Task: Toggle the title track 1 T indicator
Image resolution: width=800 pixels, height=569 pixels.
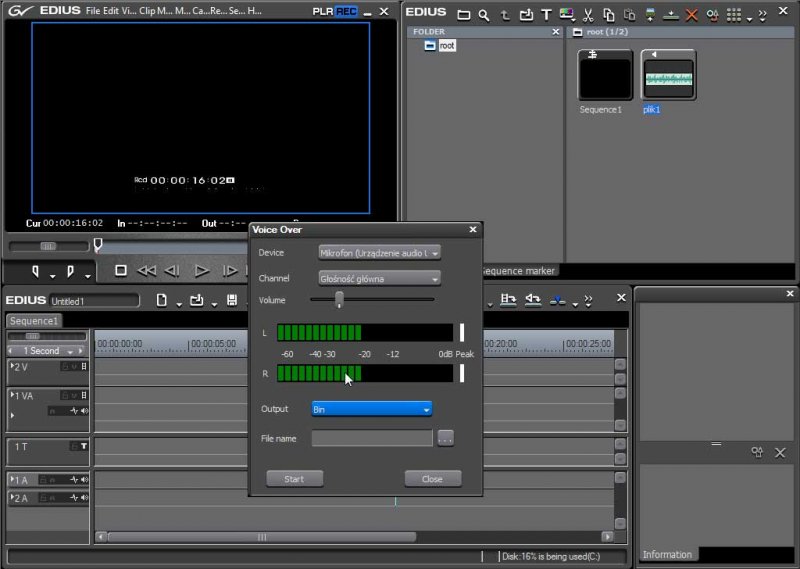Action: click(x=83, y=446)
